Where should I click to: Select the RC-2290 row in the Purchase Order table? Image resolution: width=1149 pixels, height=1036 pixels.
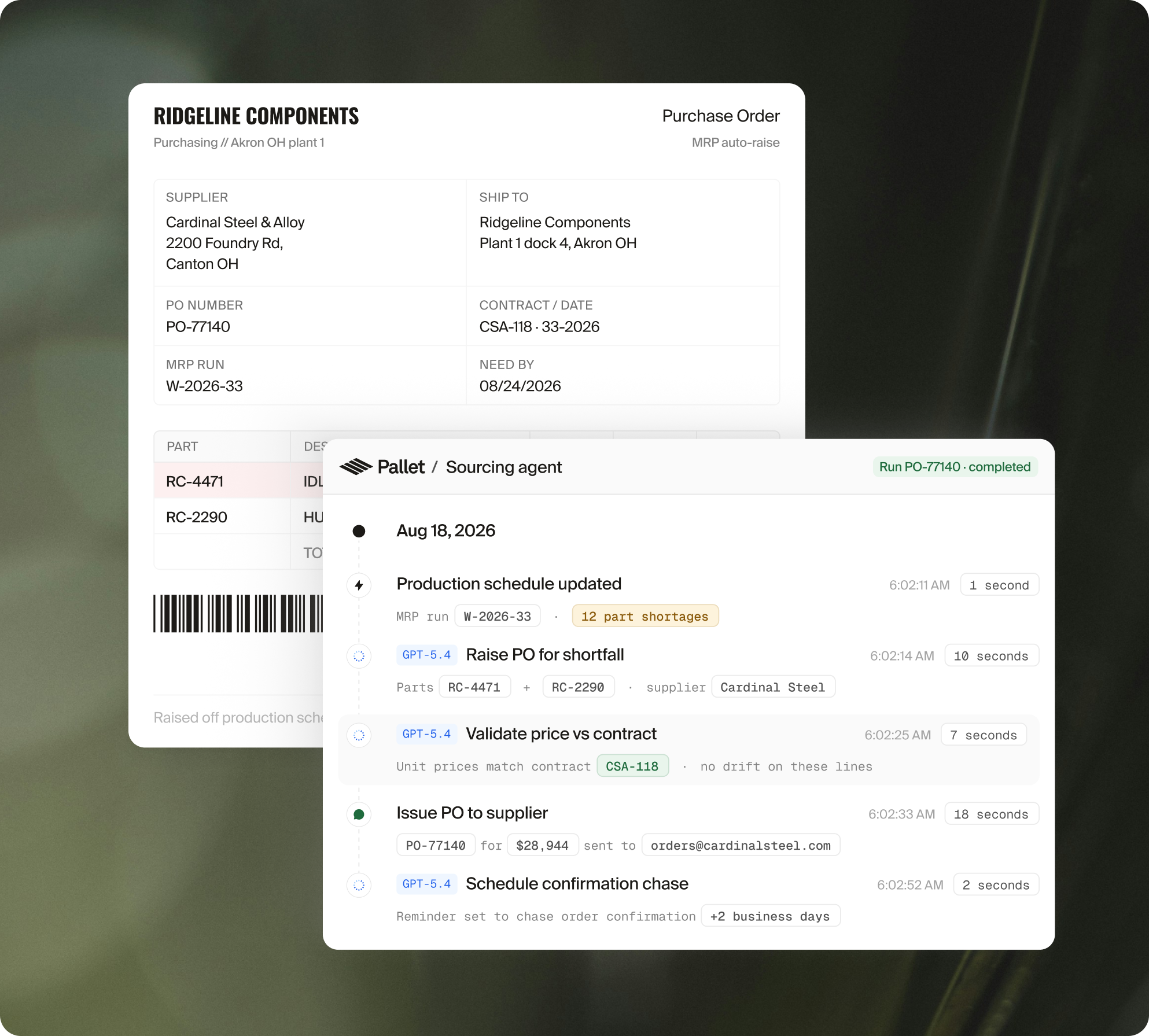[238, 517]
